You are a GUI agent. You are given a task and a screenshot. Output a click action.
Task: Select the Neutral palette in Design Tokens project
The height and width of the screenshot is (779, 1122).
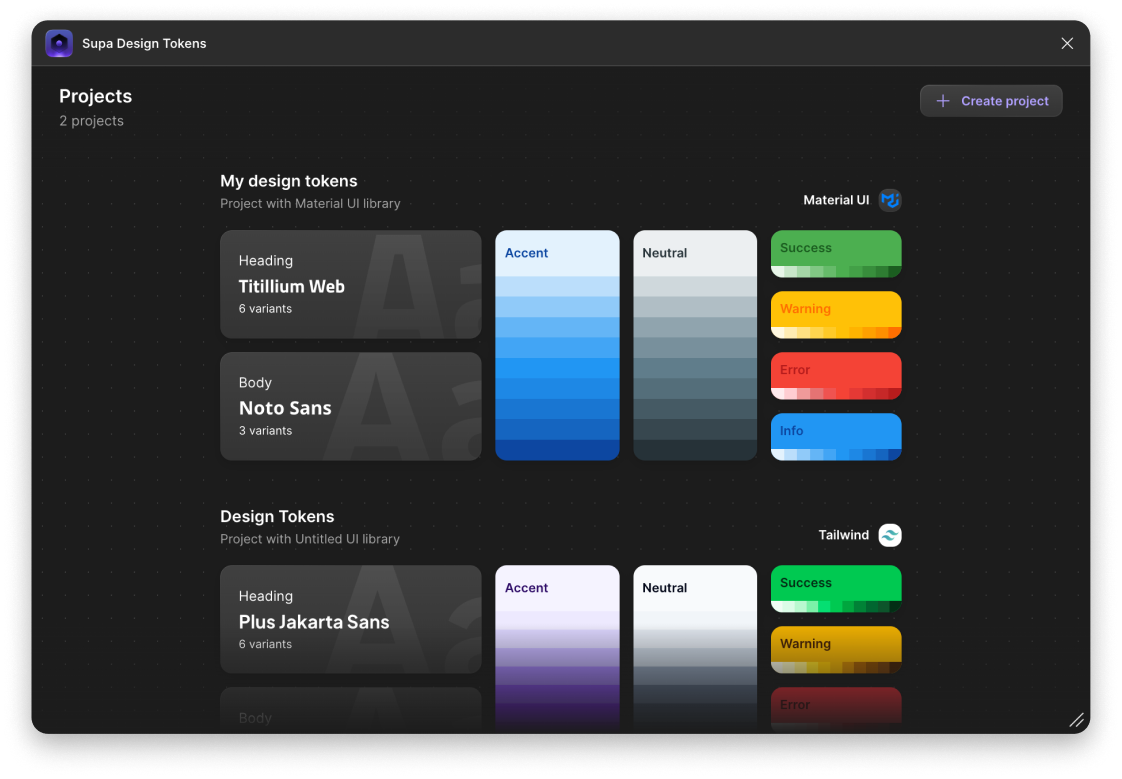tap(695, 648)
